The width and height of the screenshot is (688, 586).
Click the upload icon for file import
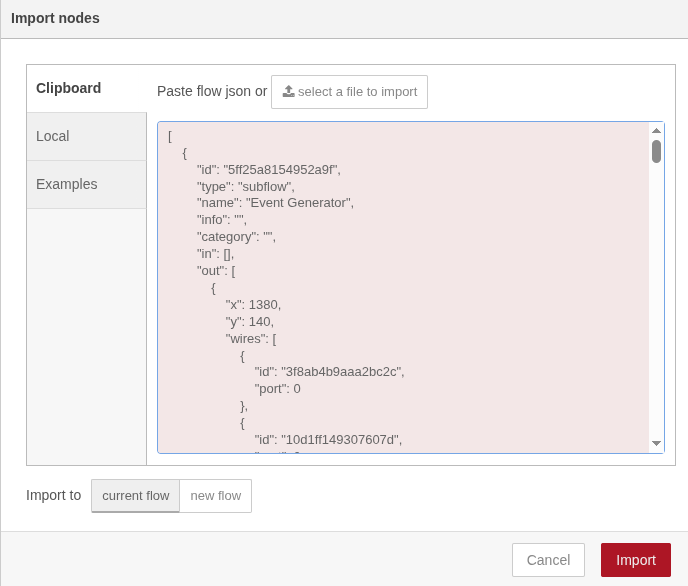point(288,91)
